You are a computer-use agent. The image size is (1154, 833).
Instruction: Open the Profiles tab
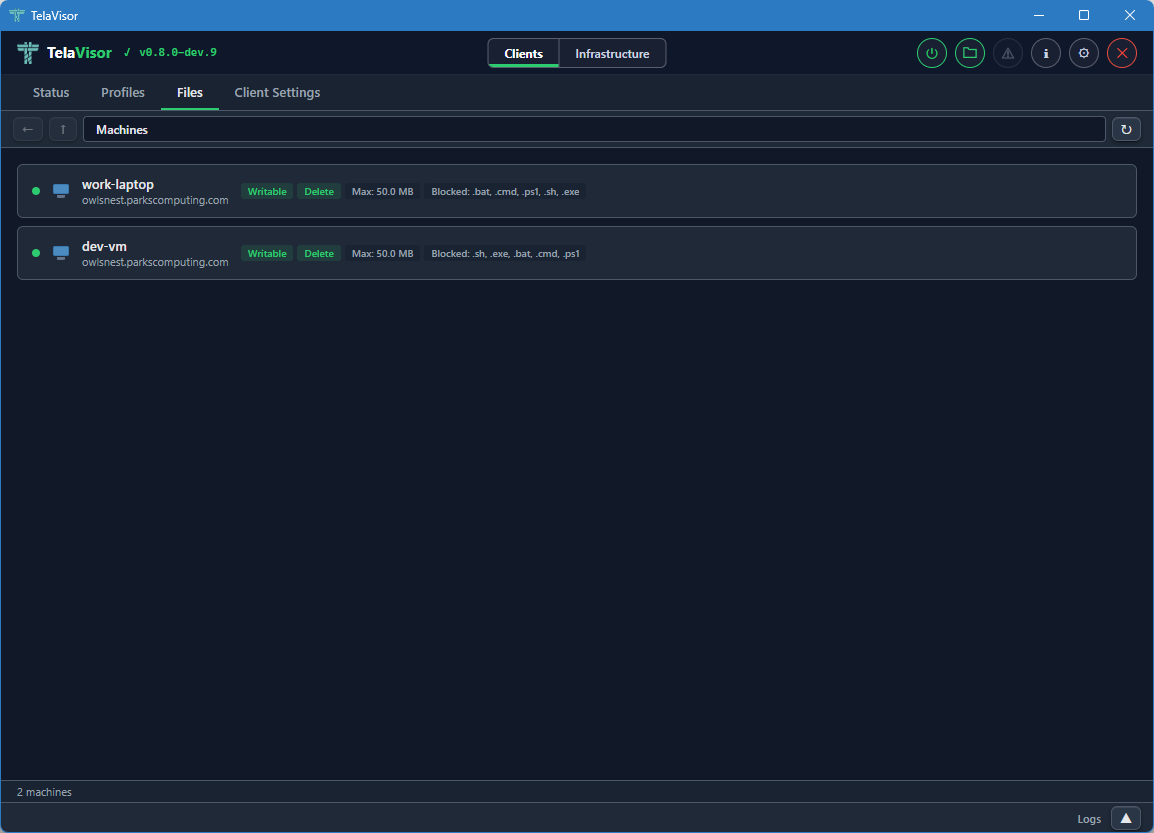tap(123, 92)
